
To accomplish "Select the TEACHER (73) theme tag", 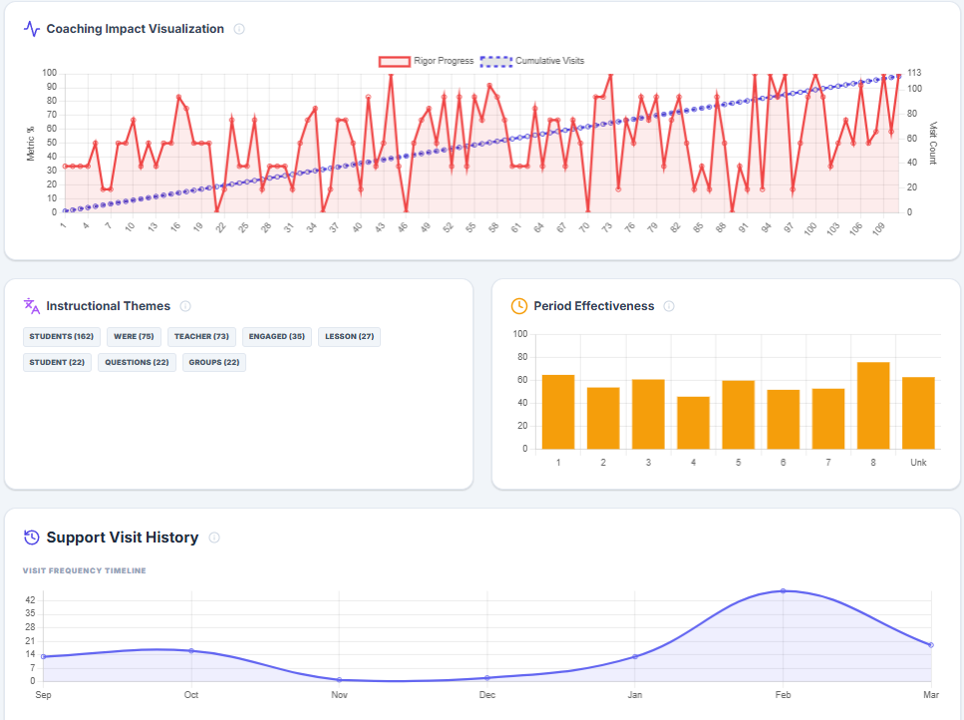I will coord(201,337).
